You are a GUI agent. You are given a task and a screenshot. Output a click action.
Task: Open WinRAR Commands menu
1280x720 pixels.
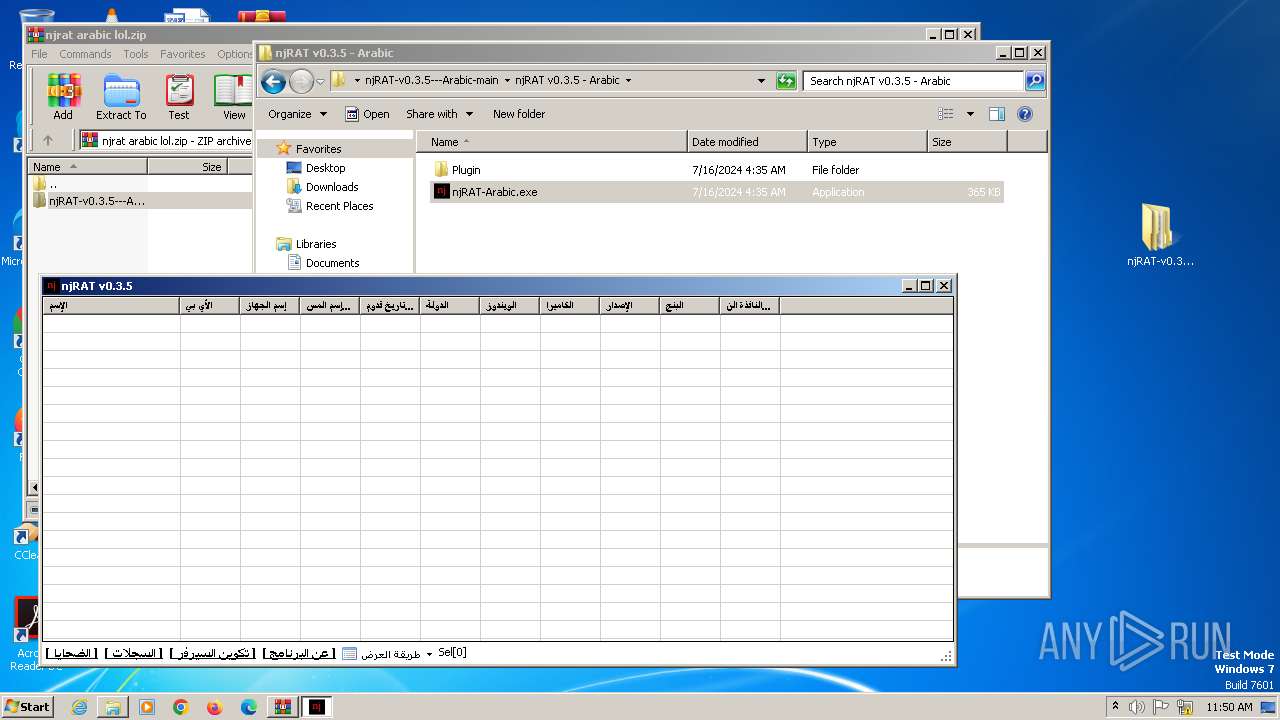point(85,54)
